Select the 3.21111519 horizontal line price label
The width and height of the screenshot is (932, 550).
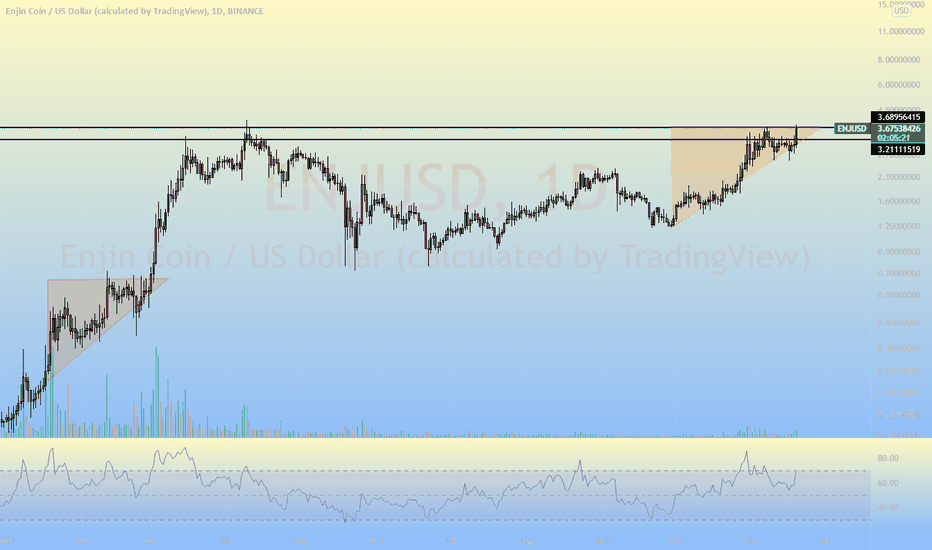point(898,149)
